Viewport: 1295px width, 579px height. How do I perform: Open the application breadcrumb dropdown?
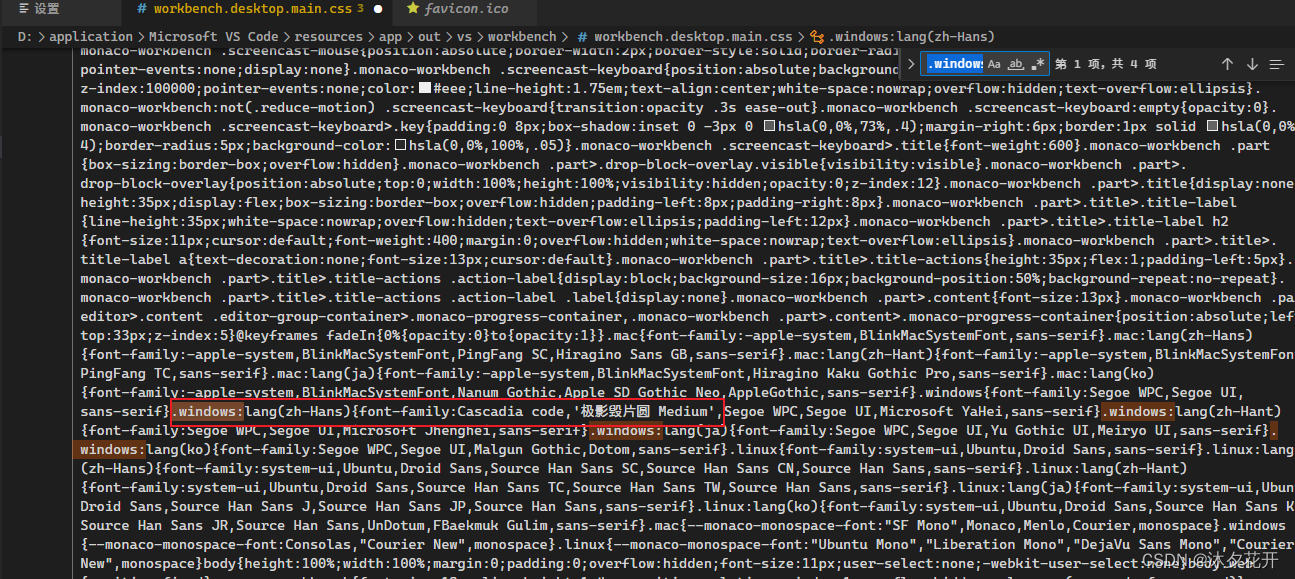pyautogui.click(x=92, y=36)
